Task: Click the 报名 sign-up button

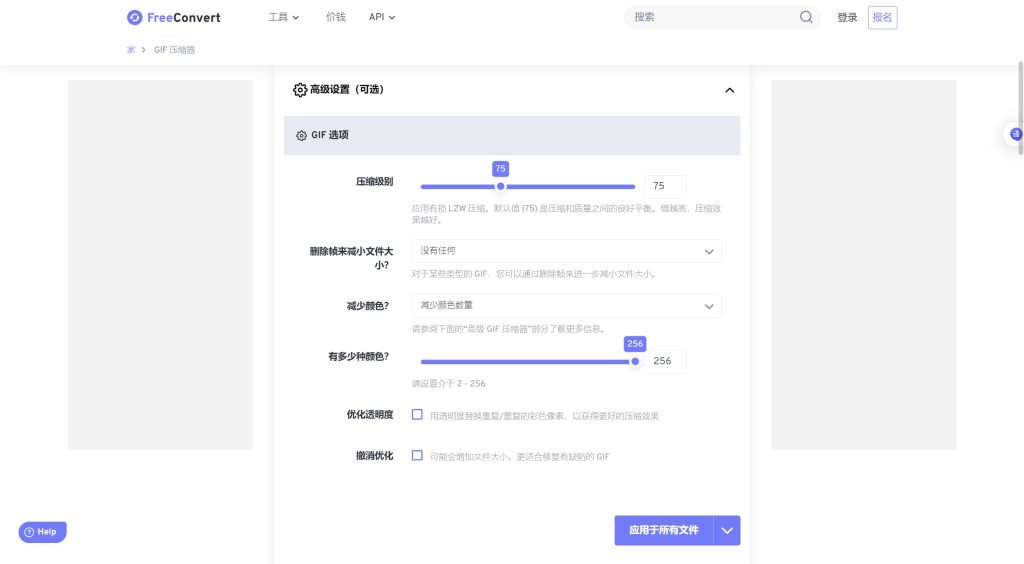Action: click(882, 17)
